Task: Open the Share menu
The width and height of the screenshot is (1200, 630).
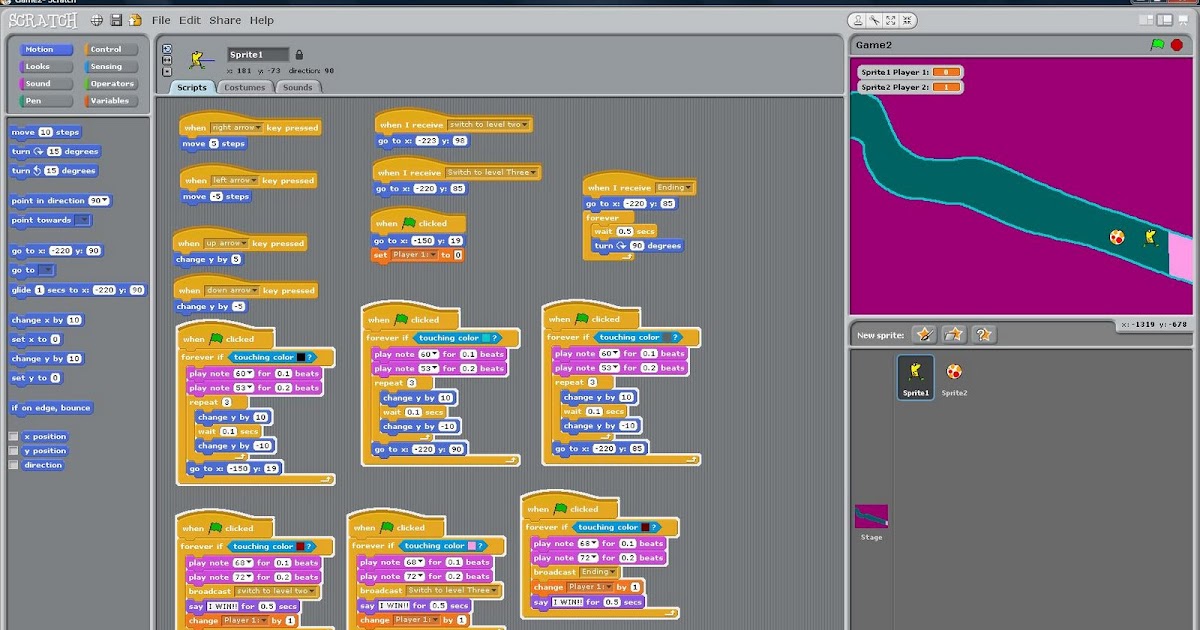Action: (225, 19)
